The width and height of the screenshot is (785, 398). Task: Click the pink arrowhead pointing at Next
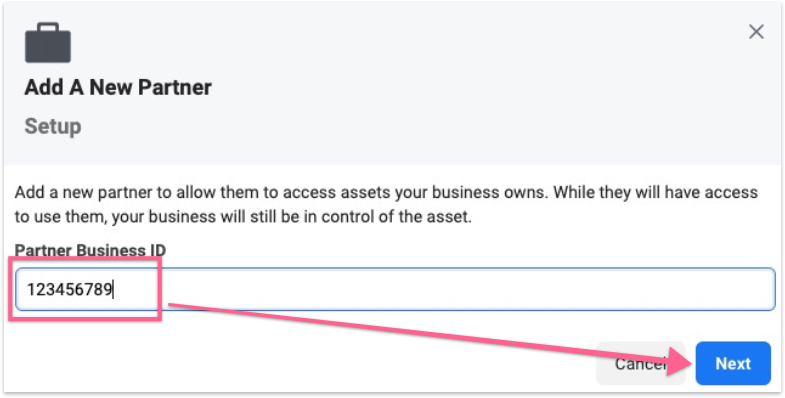[682, 362]
